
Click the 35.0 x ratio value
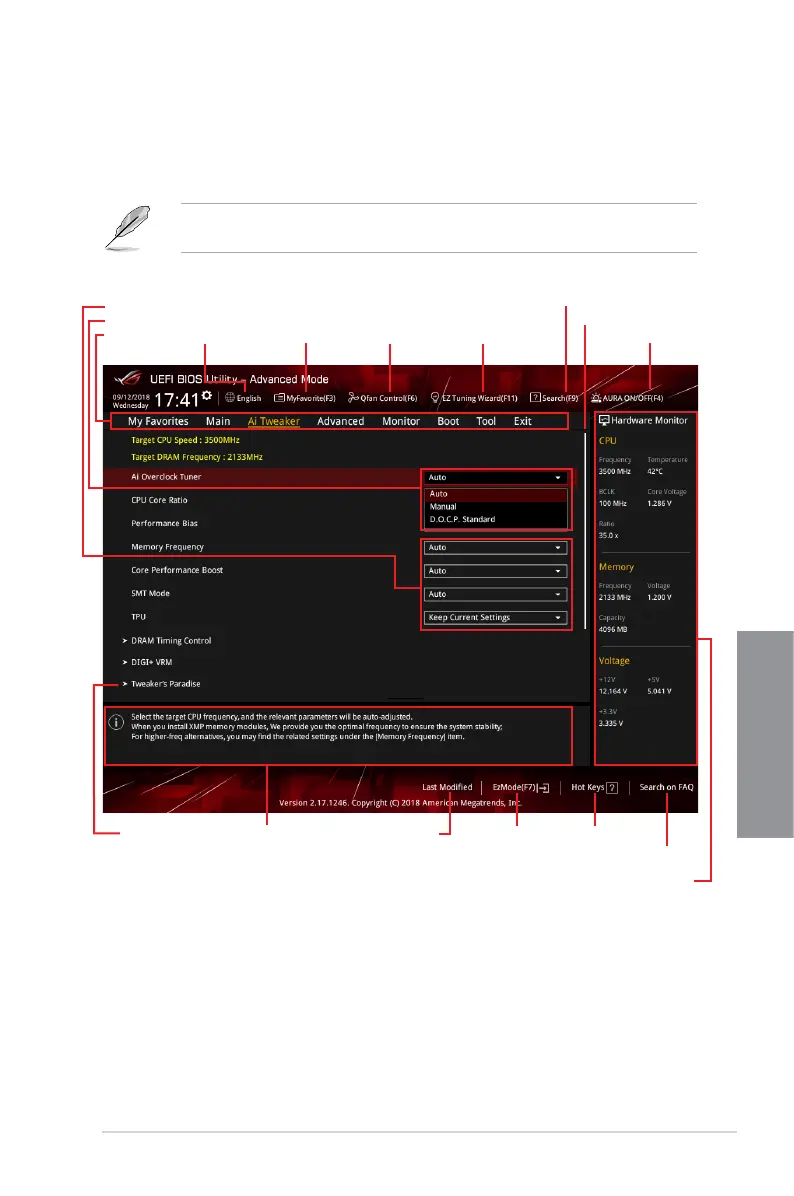(x=608, y=535)
